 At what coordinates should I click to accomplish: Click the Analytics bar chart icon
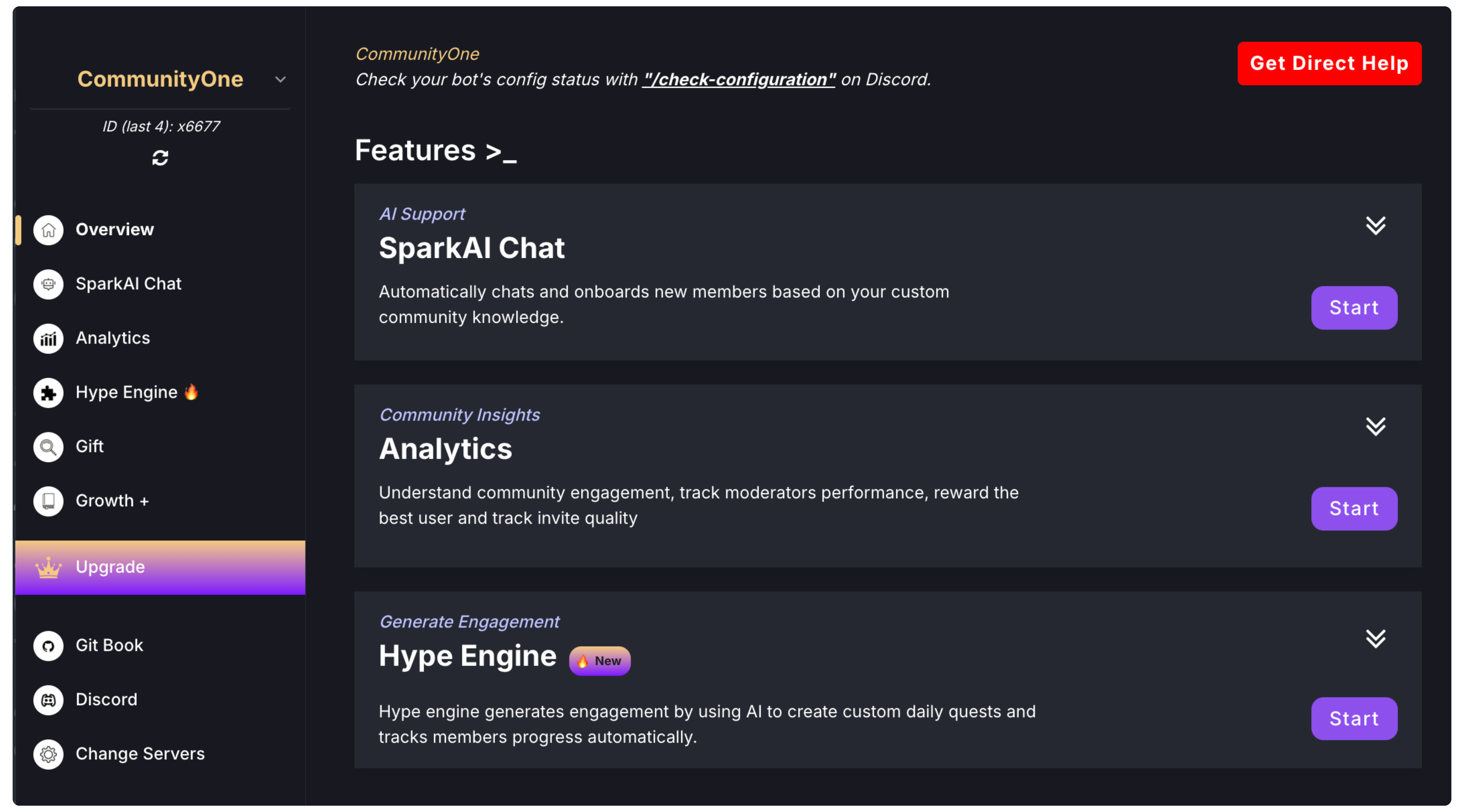pyautogui.click(x=48, y=339)
